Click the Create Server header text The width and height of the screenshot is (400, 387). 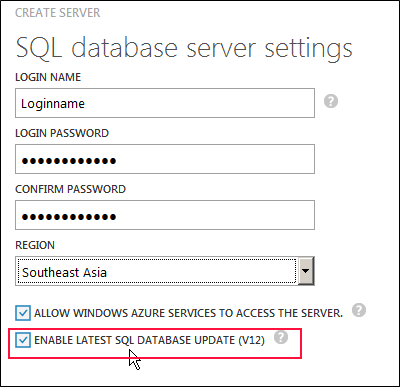57,13
